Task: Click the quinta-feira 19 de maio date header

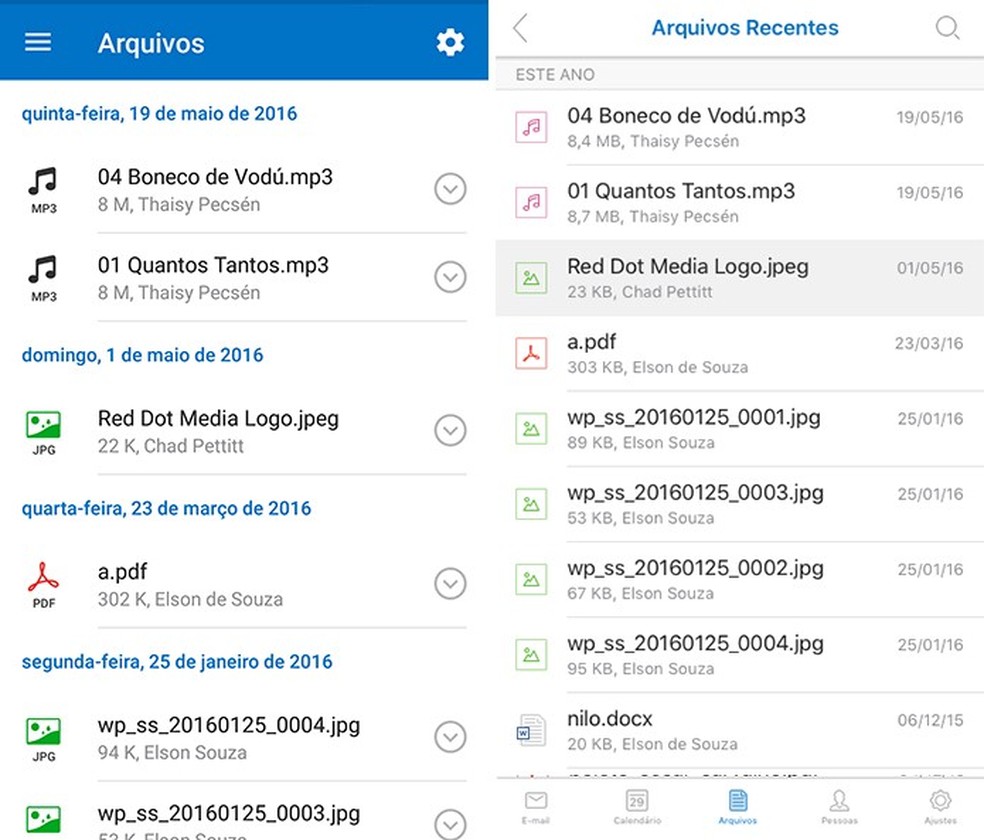Action: (x=158, y=113)
